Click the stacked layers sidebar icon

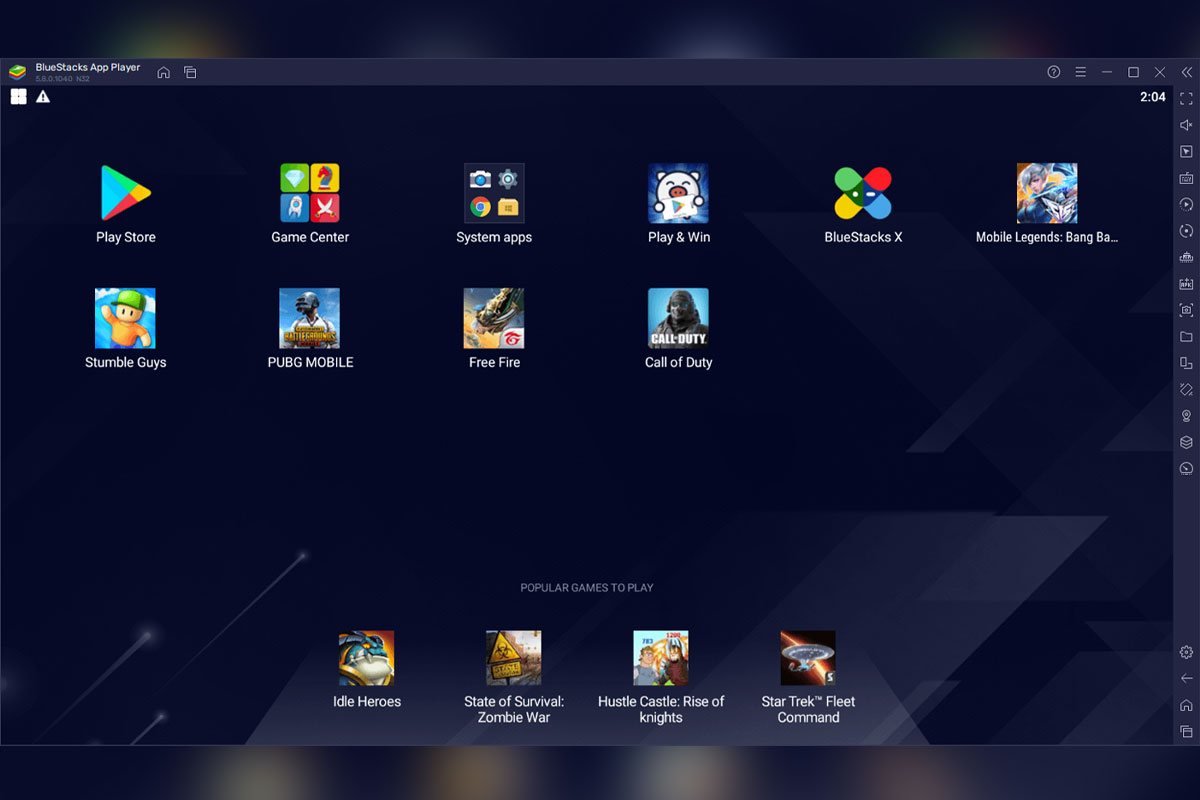click(x=1186, y=442)
